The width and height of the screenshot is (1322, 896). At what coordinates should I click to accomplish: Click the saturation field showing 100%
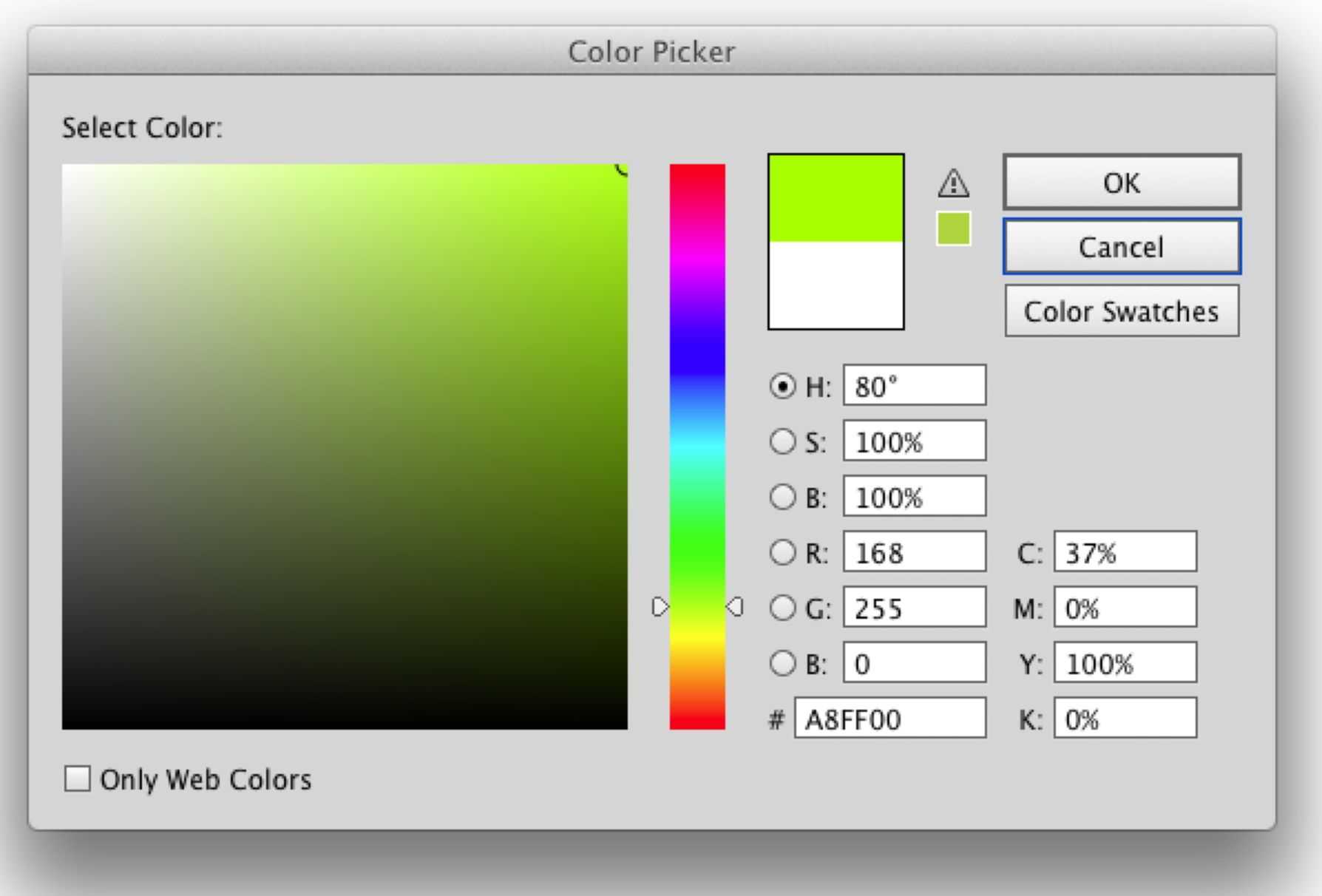pos(915,441)
